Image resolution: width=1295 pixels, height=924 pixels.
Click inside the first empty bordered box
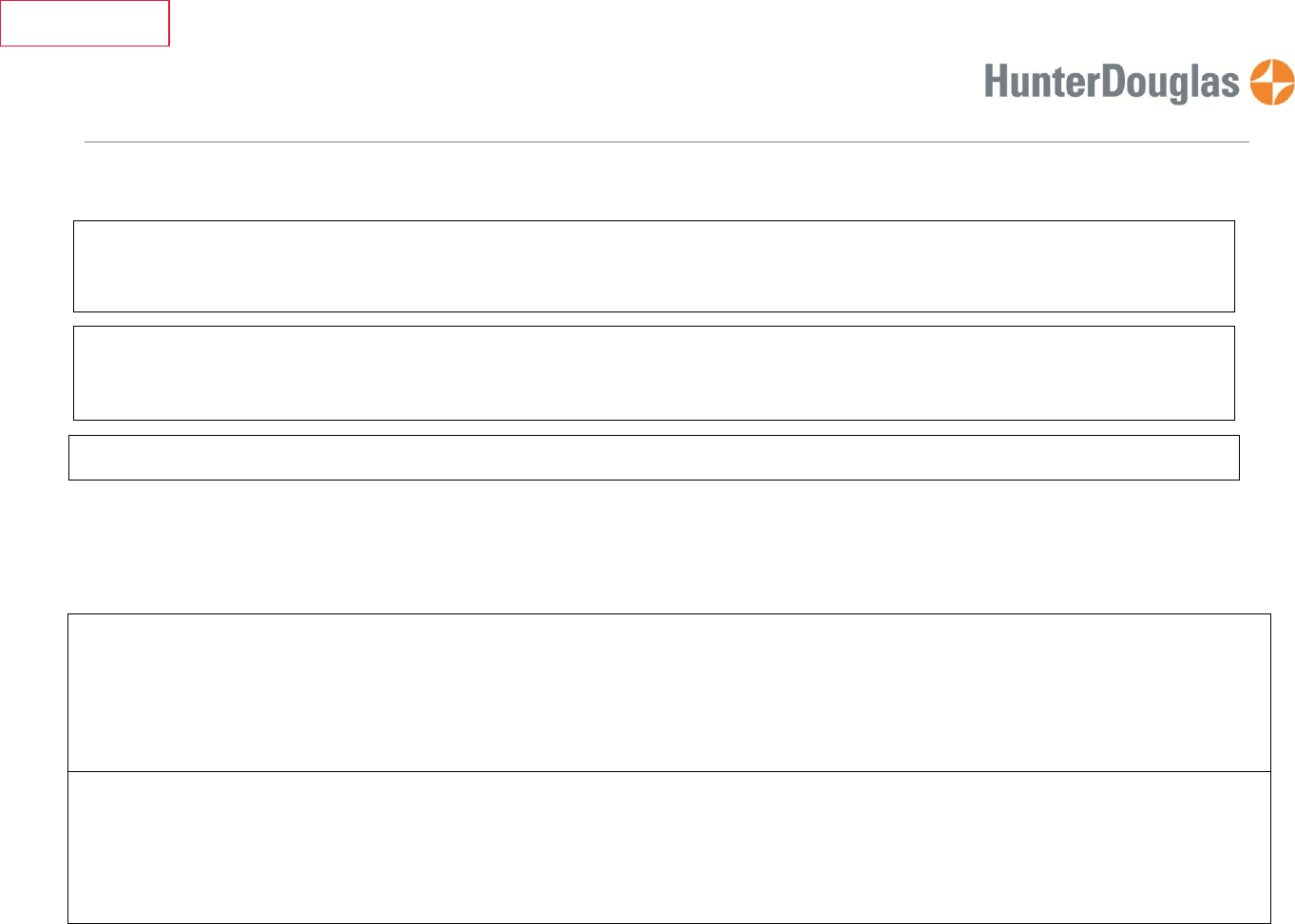point(654,266)
